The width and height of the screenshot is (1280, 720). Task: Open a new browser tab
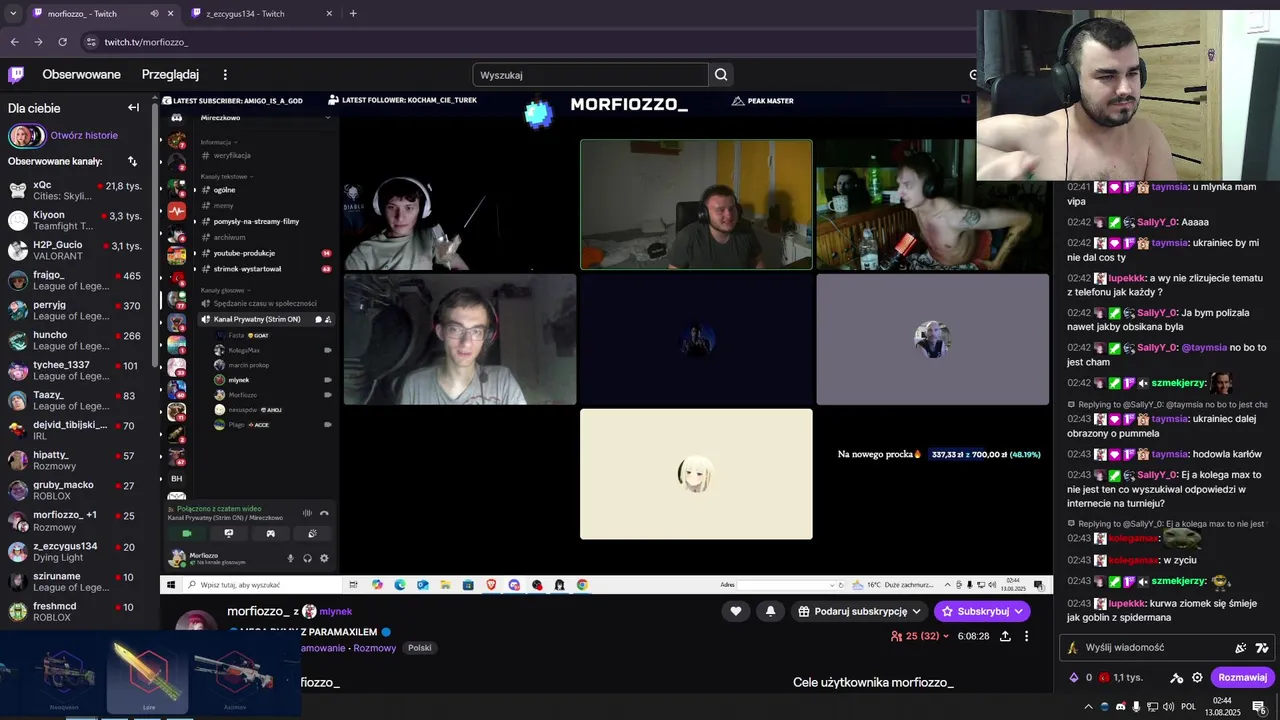click(x=353, y=13)
